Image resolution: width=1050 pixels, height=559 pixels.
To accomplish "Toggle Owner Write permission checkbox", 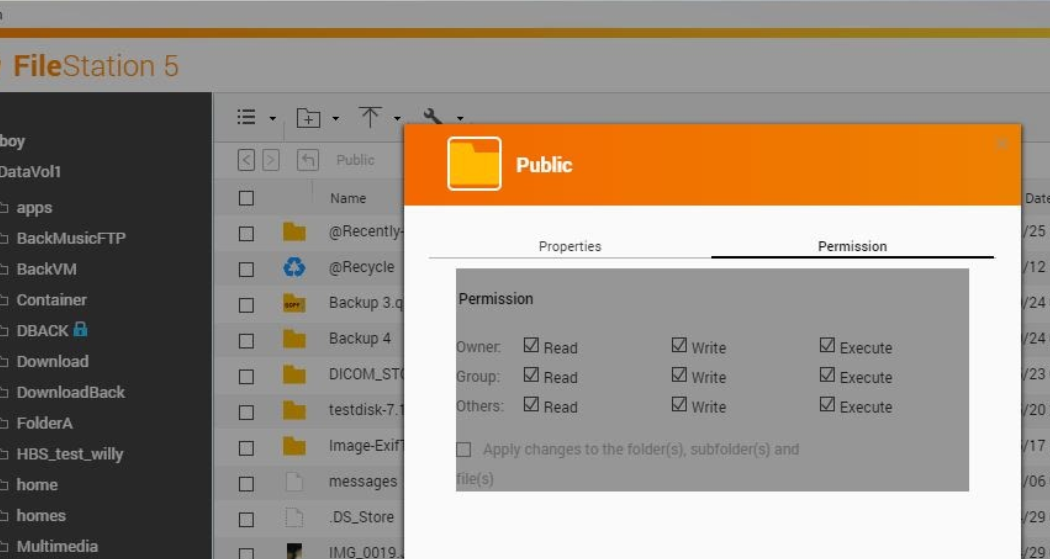I will 679,345.
